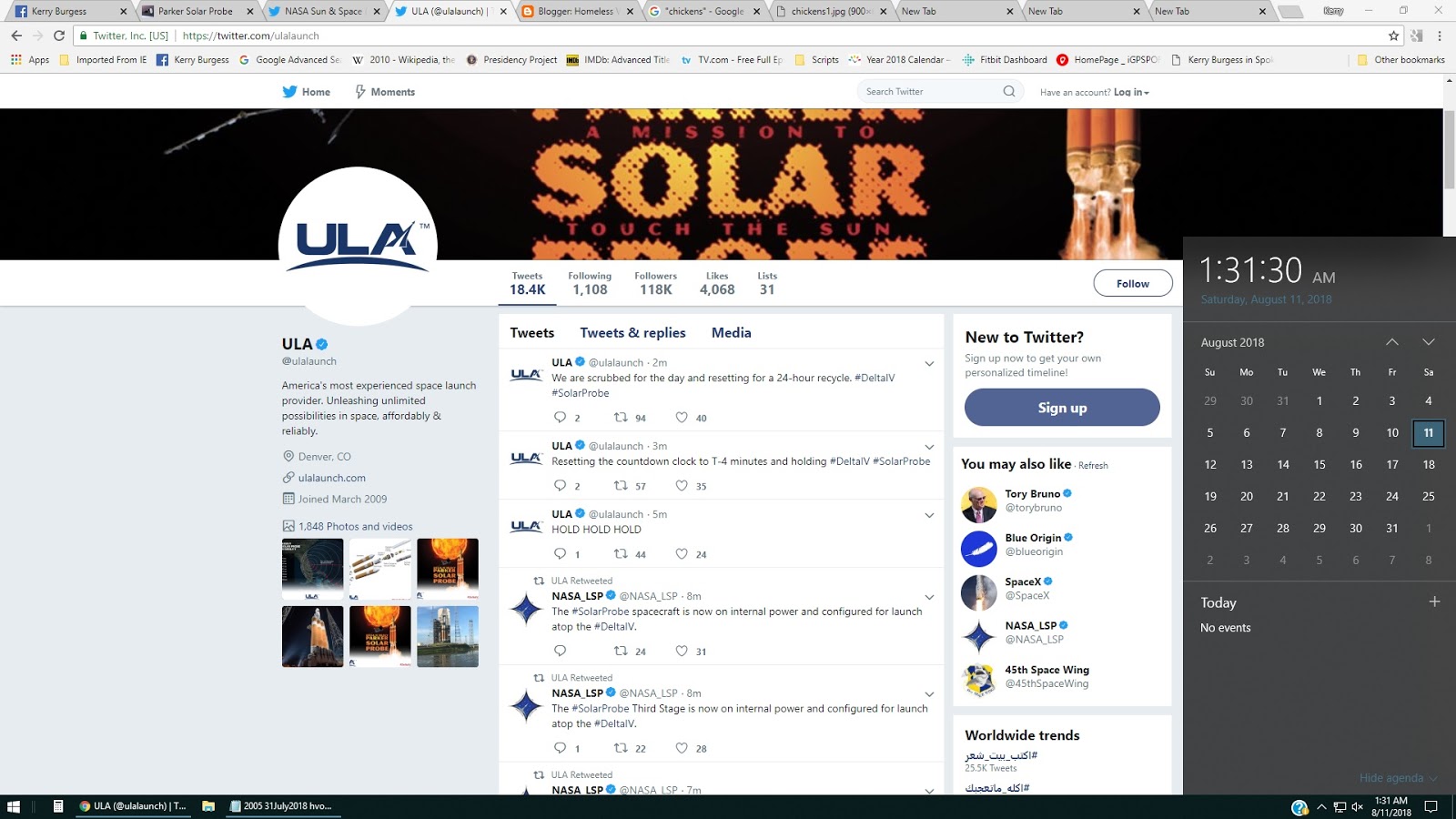
Task: Select August 15 in the calendar
Action: pyautogui.click(x=1319, y=465)
